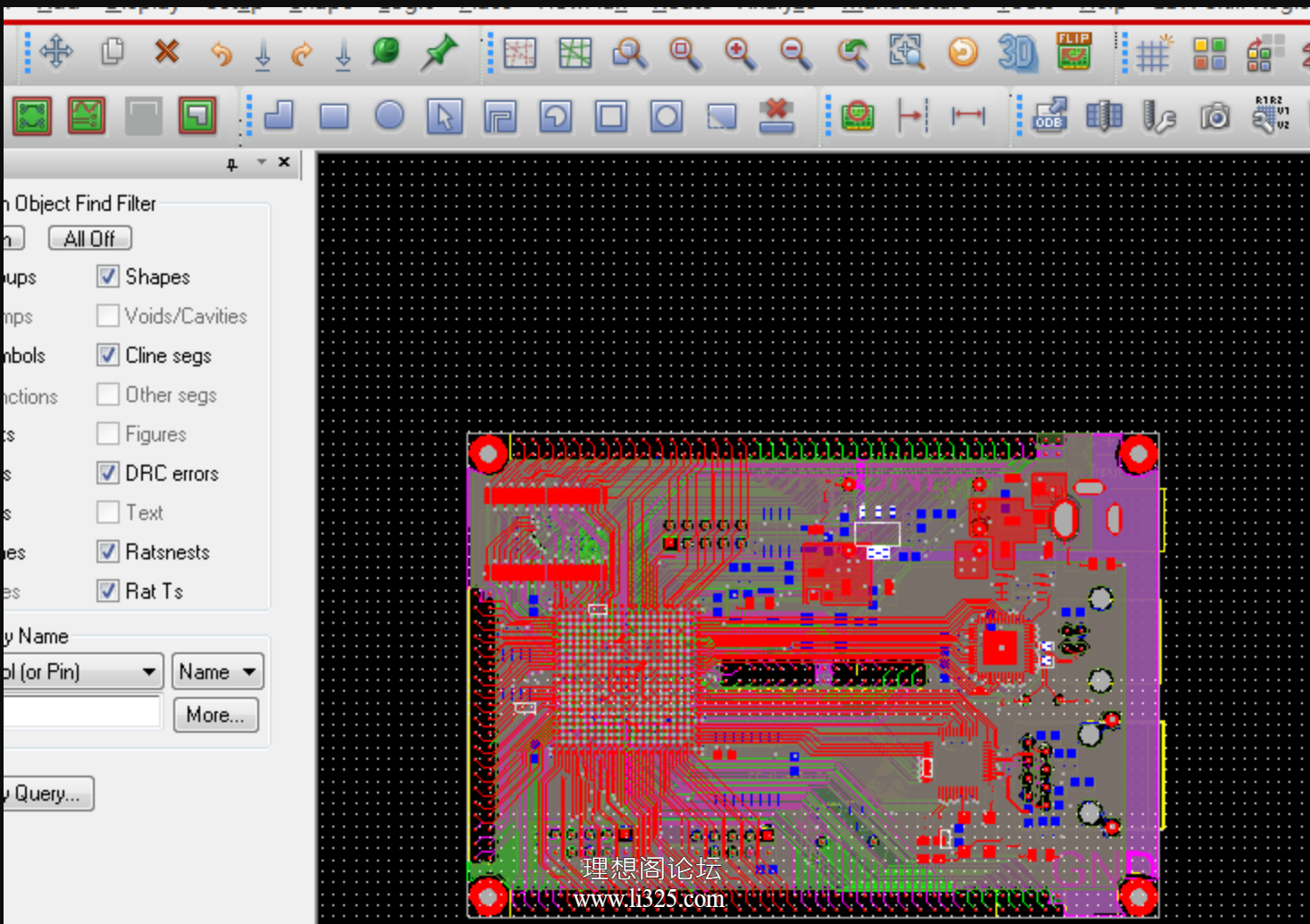The image size is (1310, 924).
Task: Select the Add Rectangle shape tool
Action: point(334,116)
